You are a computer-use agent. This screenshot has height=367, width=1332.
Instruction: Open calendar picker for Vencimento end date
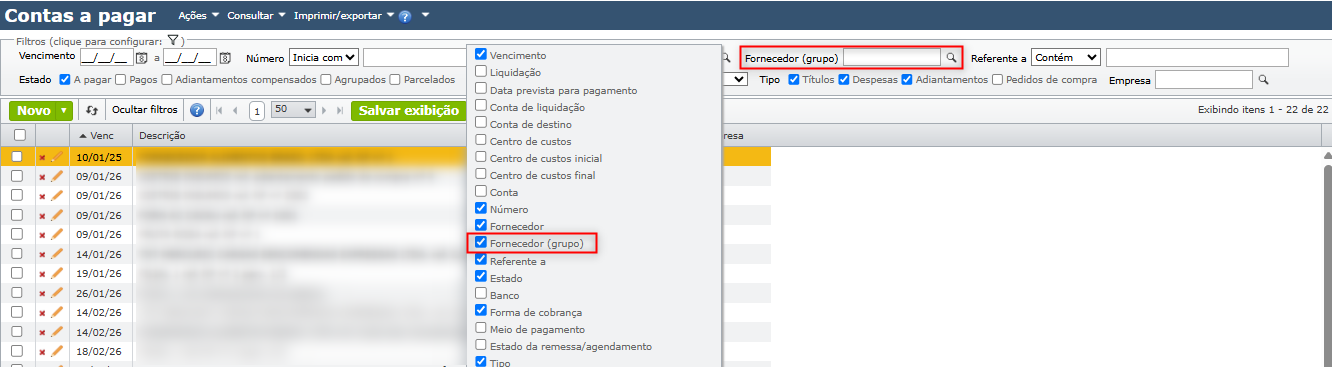pos(225,58)
